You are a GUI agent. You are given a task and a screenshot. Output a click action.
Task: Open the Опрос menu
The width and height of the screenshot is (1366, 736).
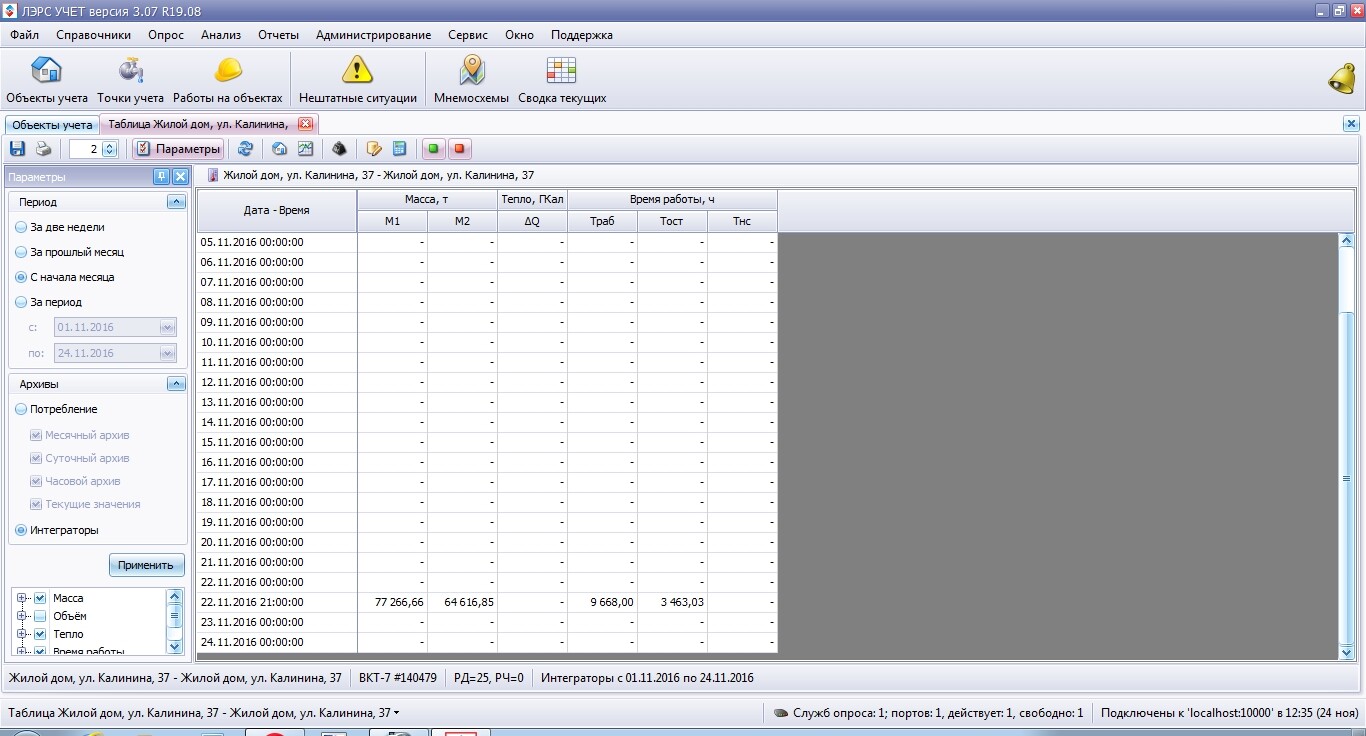[x=166, y=35]
